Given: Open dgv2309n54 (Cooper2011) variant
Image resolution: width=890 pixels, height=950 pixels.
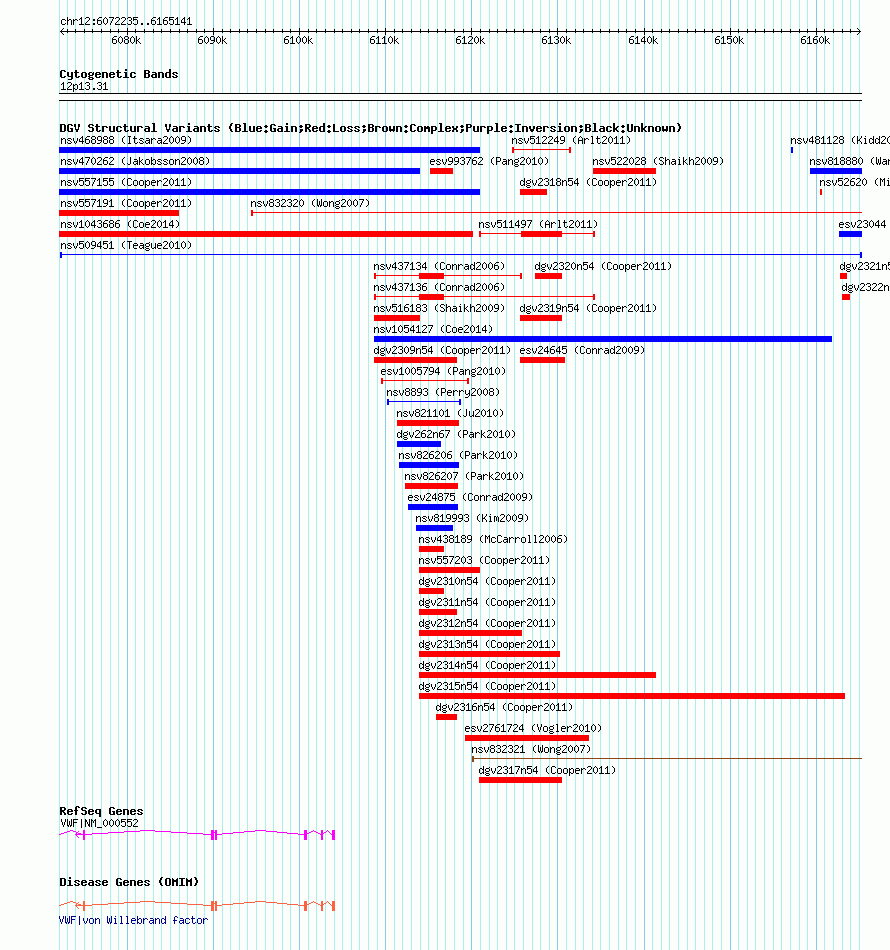Looking at the screenshot, I should (442, 350).
